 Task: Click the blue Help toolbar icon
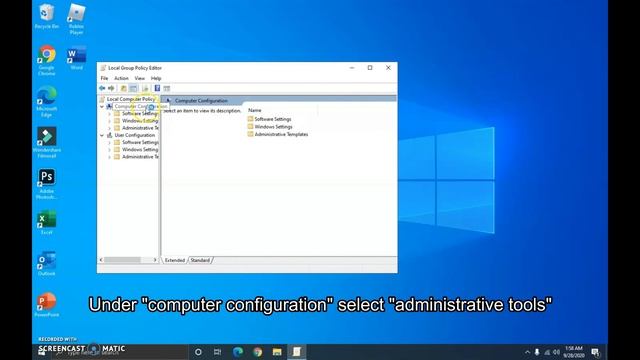157,88
